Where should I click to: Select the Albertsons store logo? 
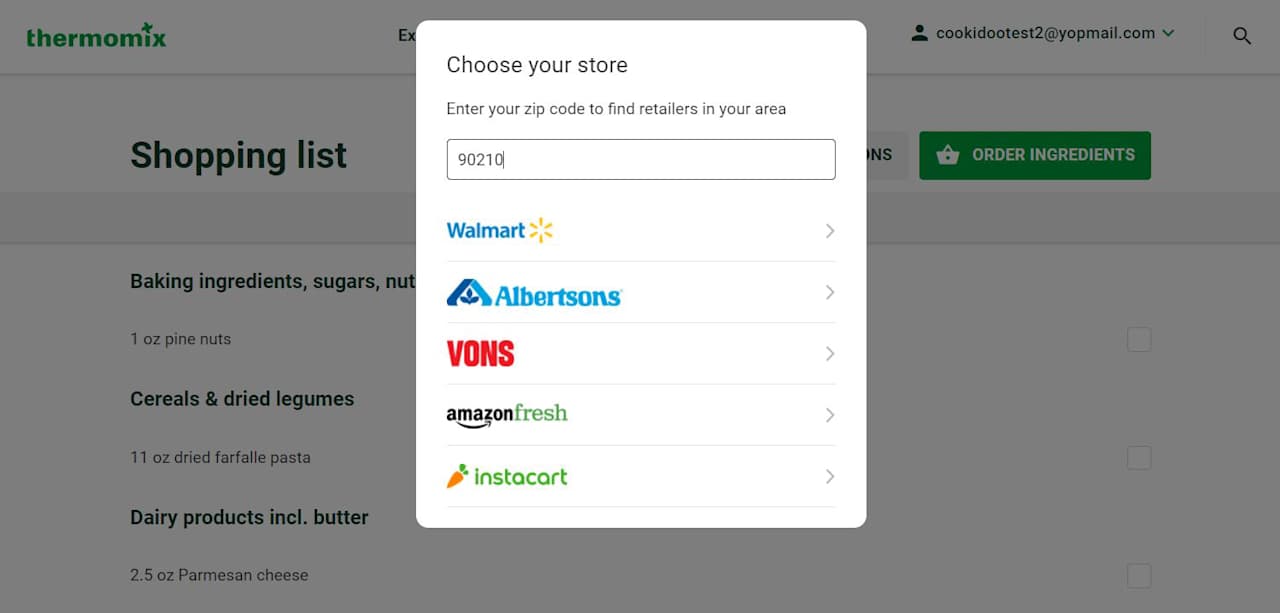[x=534, y=293]
